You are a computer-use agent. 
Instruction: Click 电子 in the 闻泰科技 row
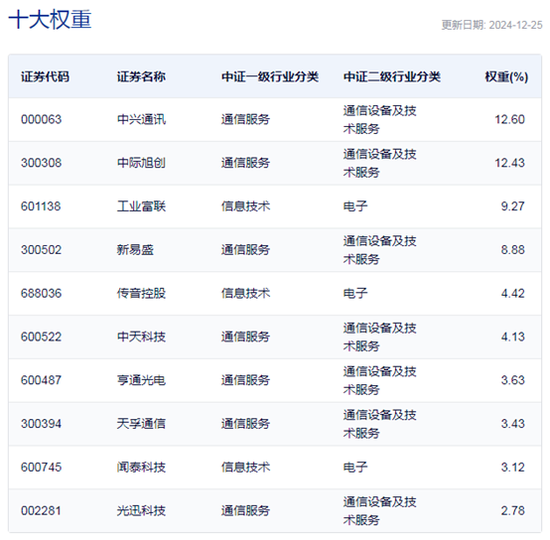click(355, 467)
